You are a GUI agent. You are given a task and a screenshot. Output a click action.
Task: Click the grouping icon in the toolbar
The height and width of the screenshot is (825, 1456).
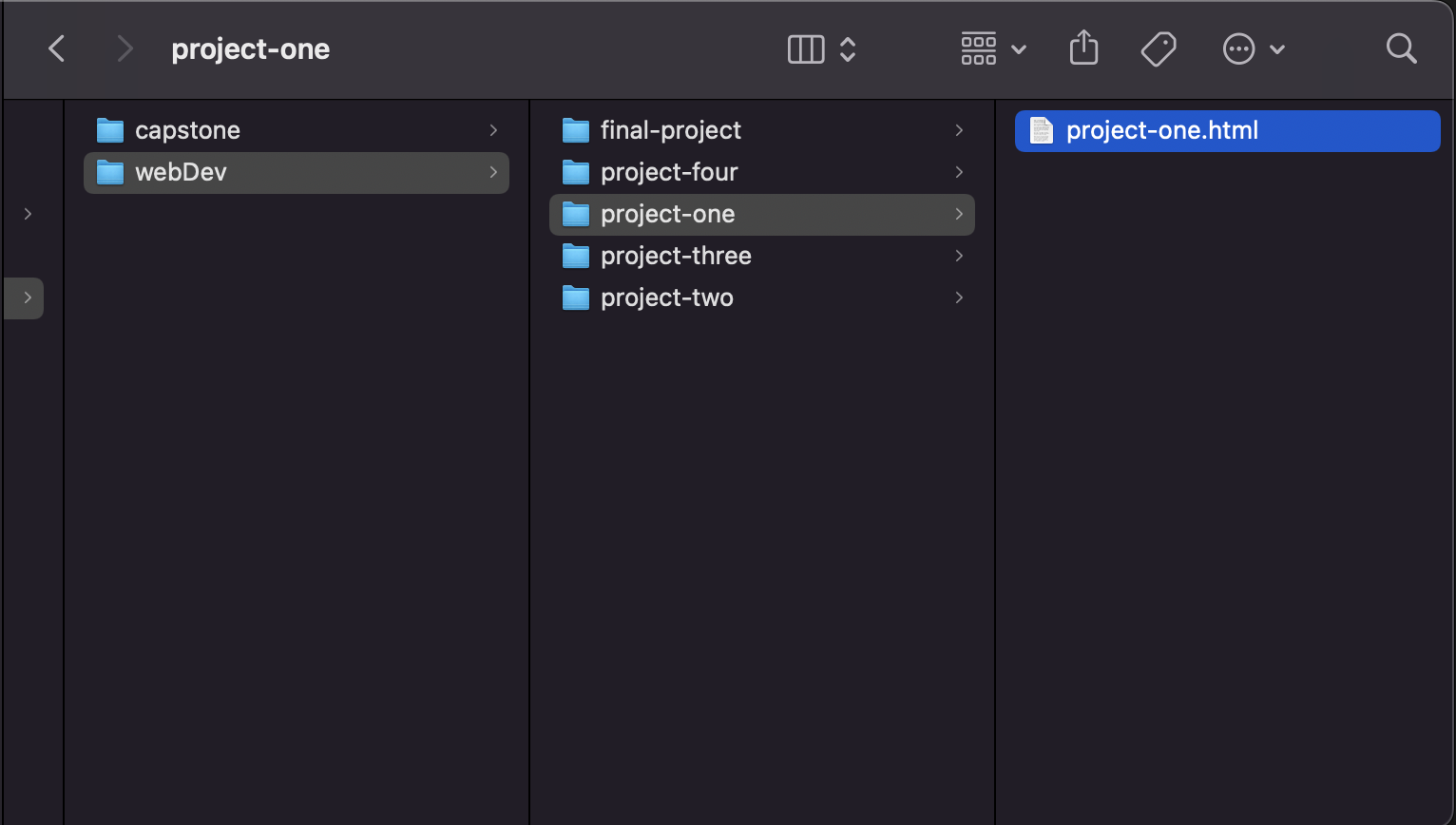[x=978, y=48]
